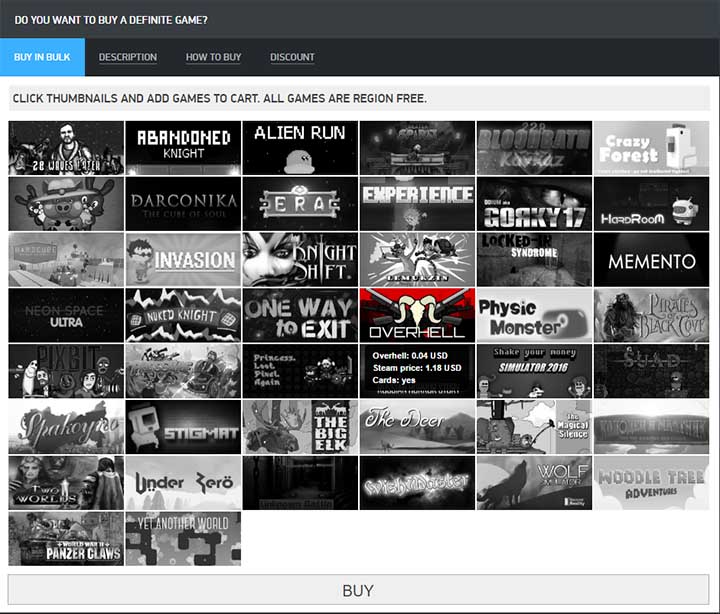The width and height of the screenshot is (720, 614).
Task: Open the Discount tab
Action: tap(292, 57)
